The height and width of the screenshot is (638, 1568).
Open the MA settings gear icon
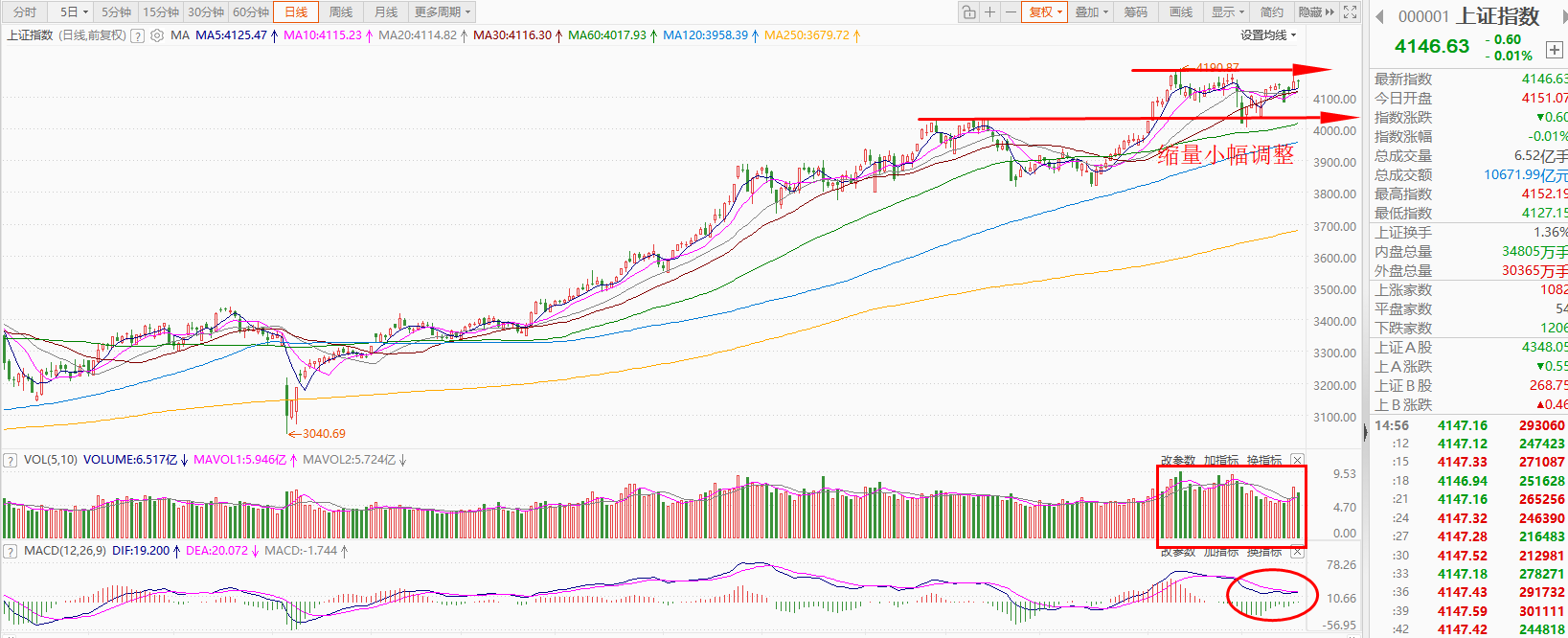pos(157,35)
